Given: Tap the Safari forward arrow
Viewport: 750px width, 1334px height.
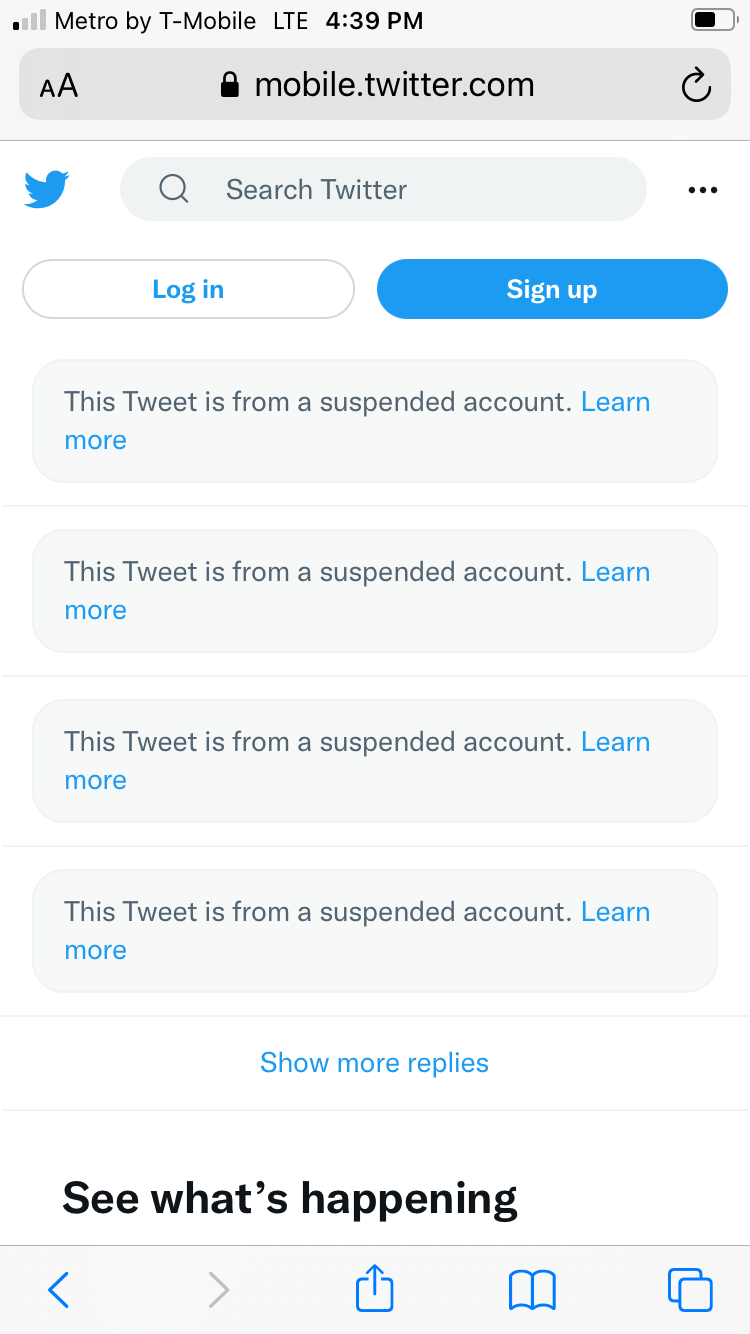Looking at the screenshot, I should (218, 1290).
